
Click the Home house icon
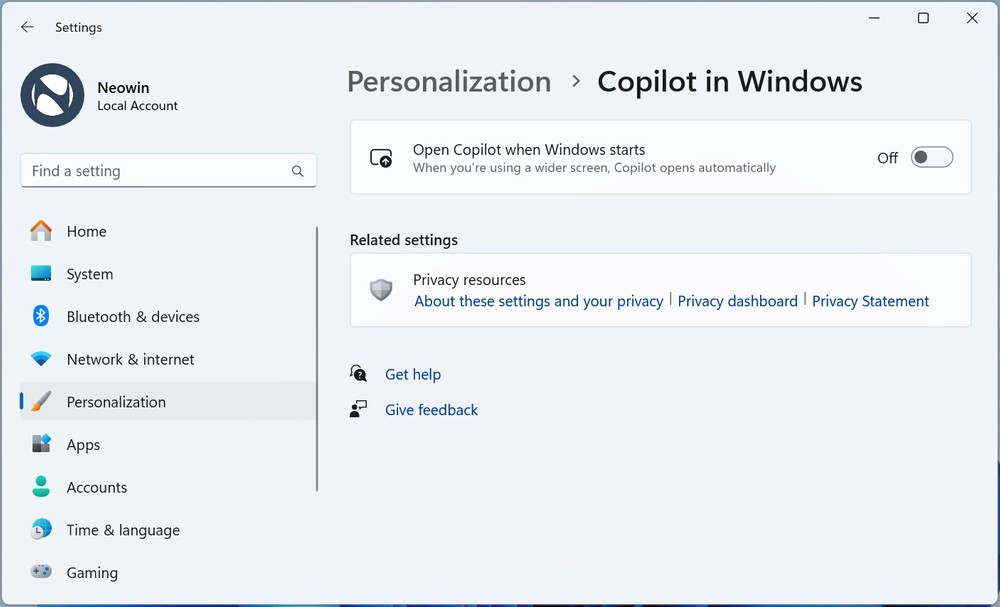(41, 231)
